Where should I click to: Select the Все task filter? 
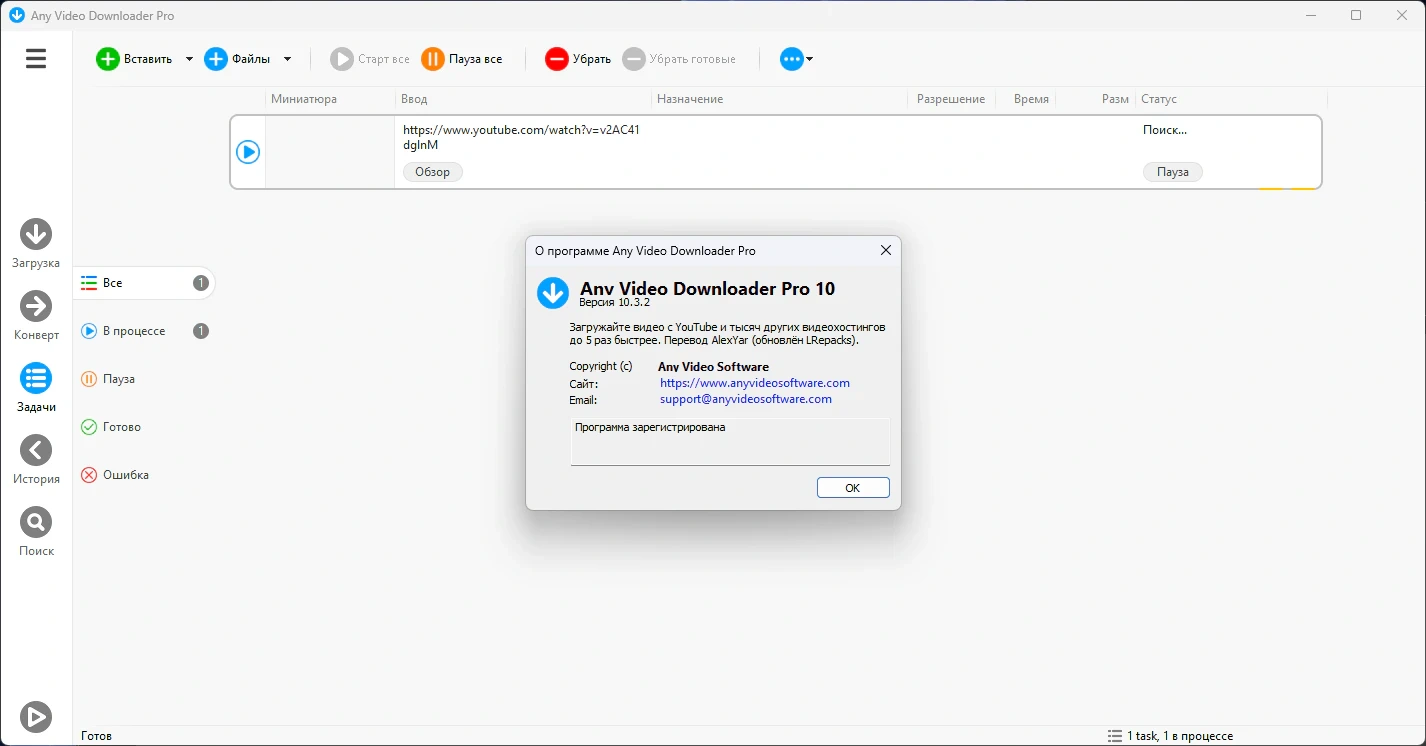coord(145,283)
